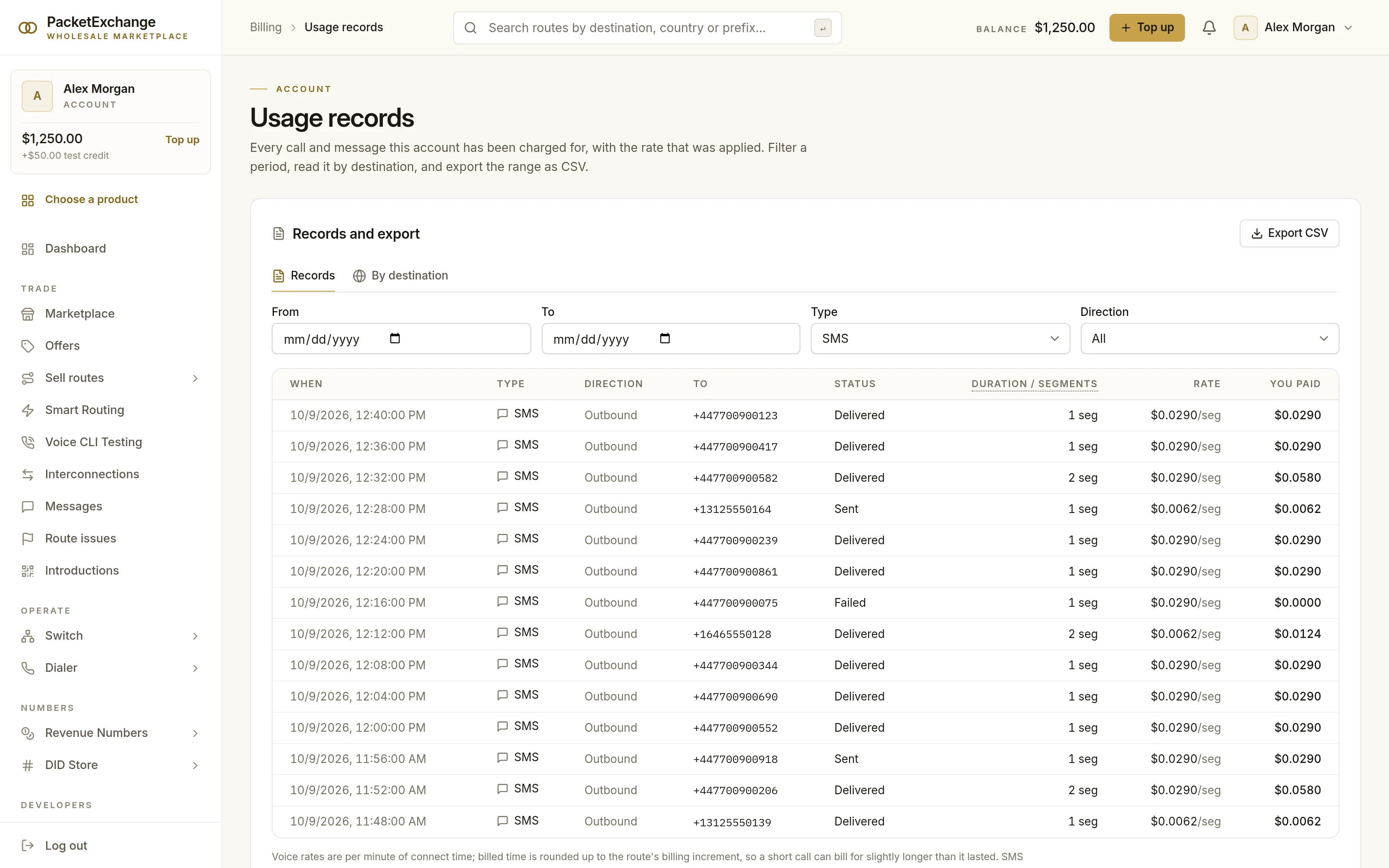Focus the route search field
Screen dimensions: 1389x868
[647, 27]
